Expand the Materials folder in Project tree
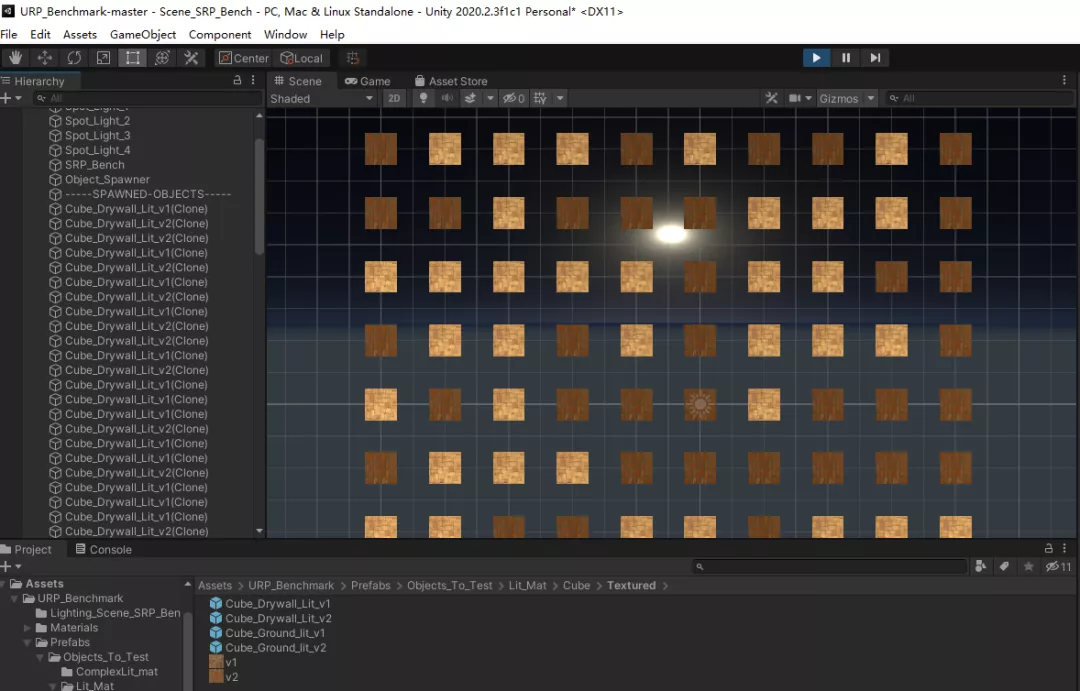Viewport: 1080px width, 691px height. (x=28, y=628)
